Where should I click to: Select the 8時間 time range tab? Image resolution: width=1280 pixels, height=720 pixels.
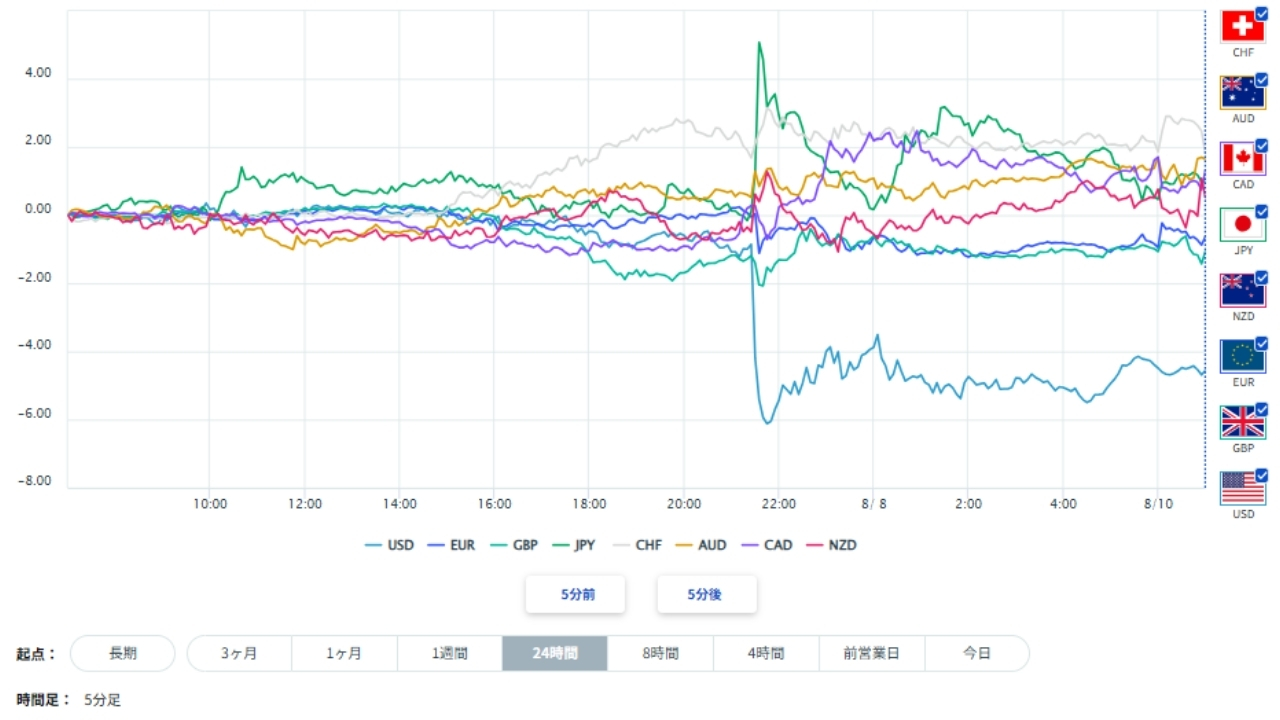[x=660, y=653]
